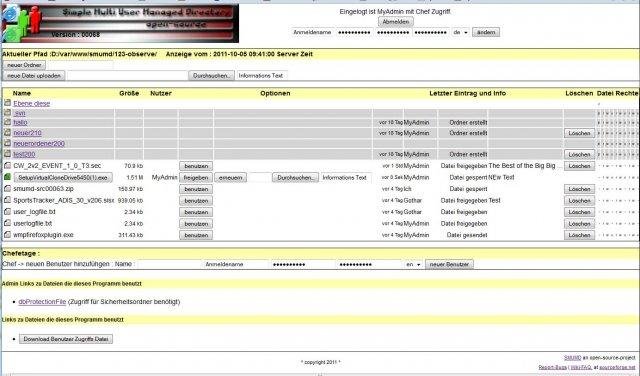640x376 pixels.
Task: Open the dbProtectionFile link
Action: [42, 302]
